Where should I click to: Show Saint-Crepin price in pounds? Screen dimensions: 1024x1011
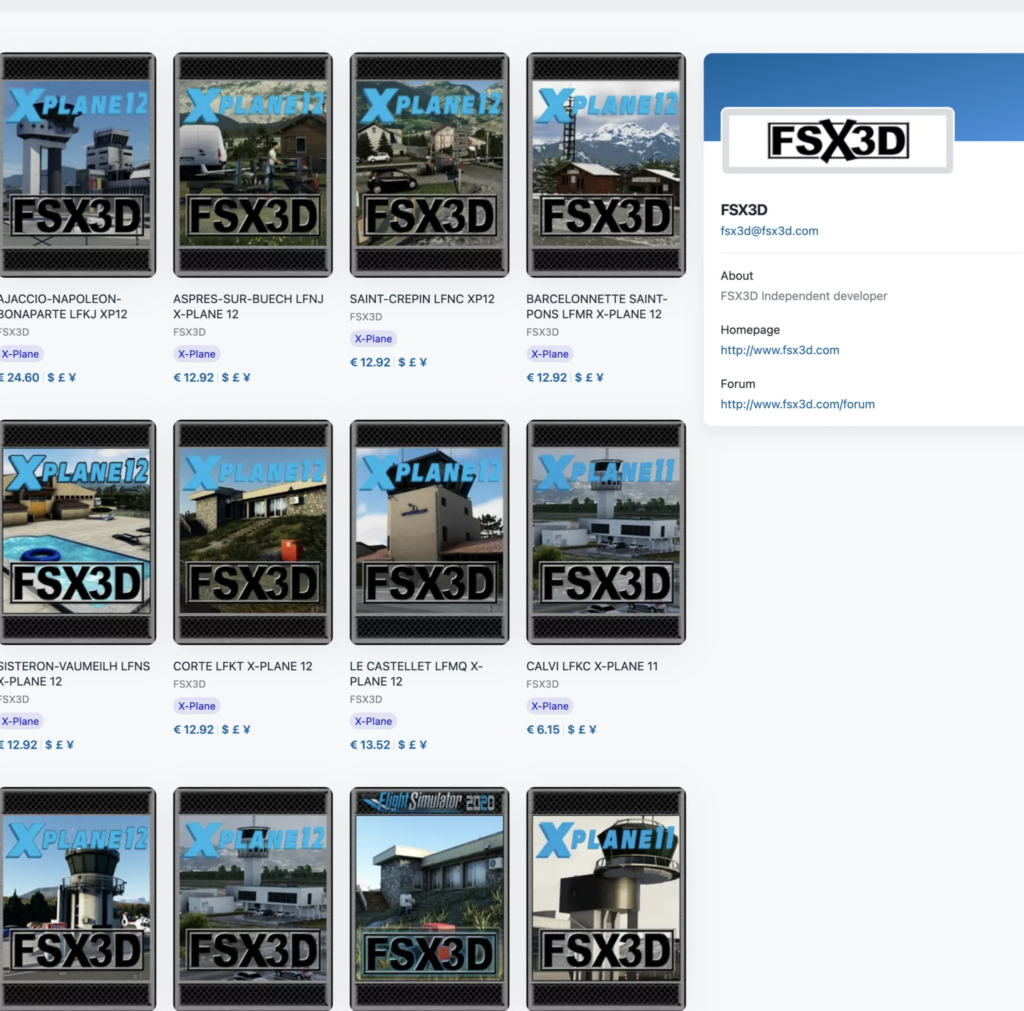[412, 363]
